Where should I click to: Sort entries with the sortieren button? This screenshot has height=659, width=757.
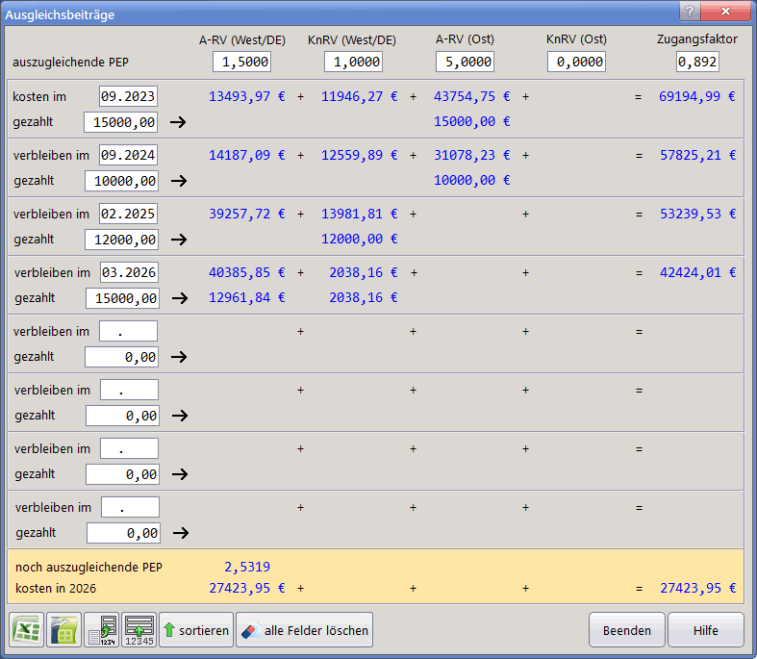pyautogui.click(x=196, y=631)
